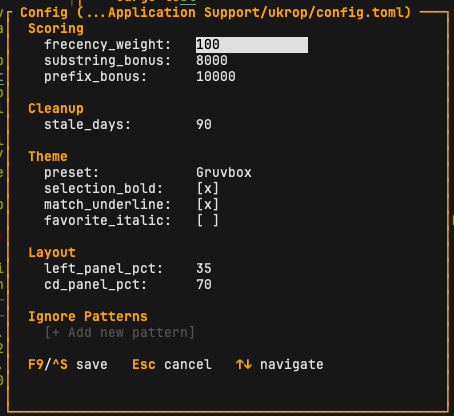The width and height of the screenshot is (454, 416).
Task: Click Esc cancel hint
Action: pyautogui.click(x=172, y=365)
